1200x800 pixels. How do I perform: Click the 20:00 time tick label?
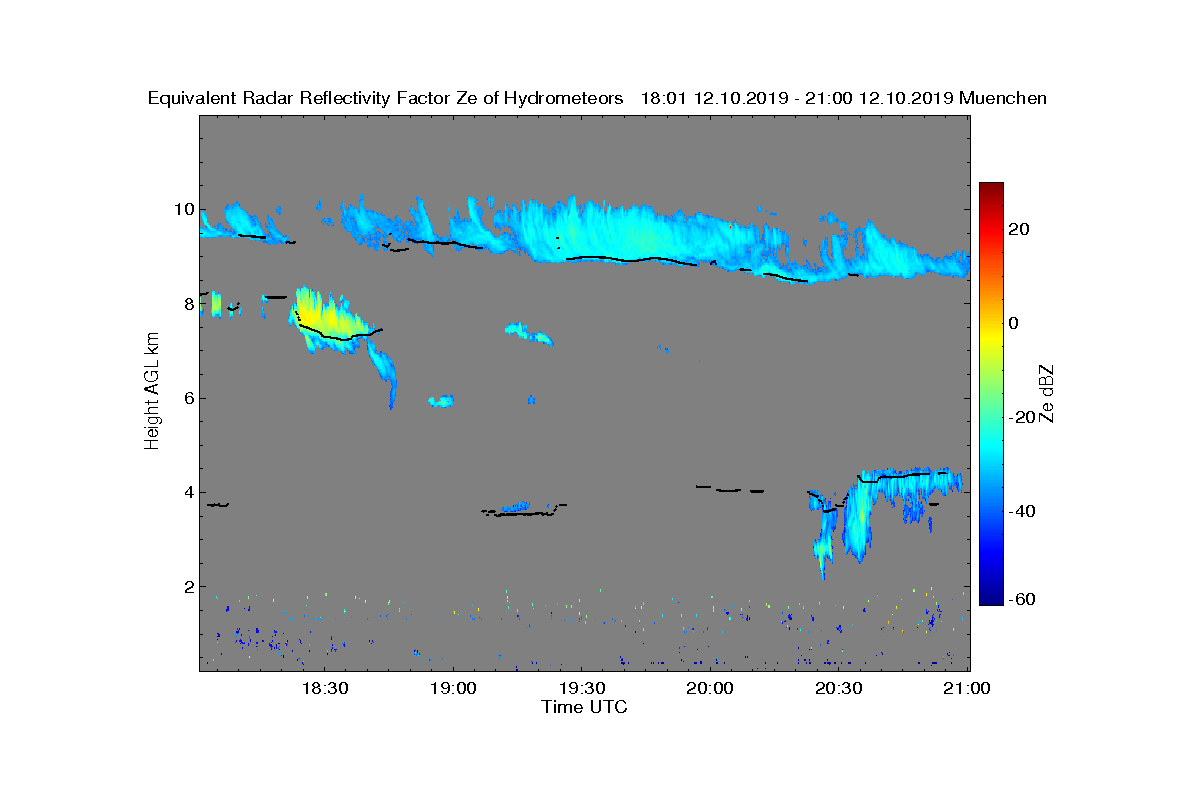click(711, 688)
